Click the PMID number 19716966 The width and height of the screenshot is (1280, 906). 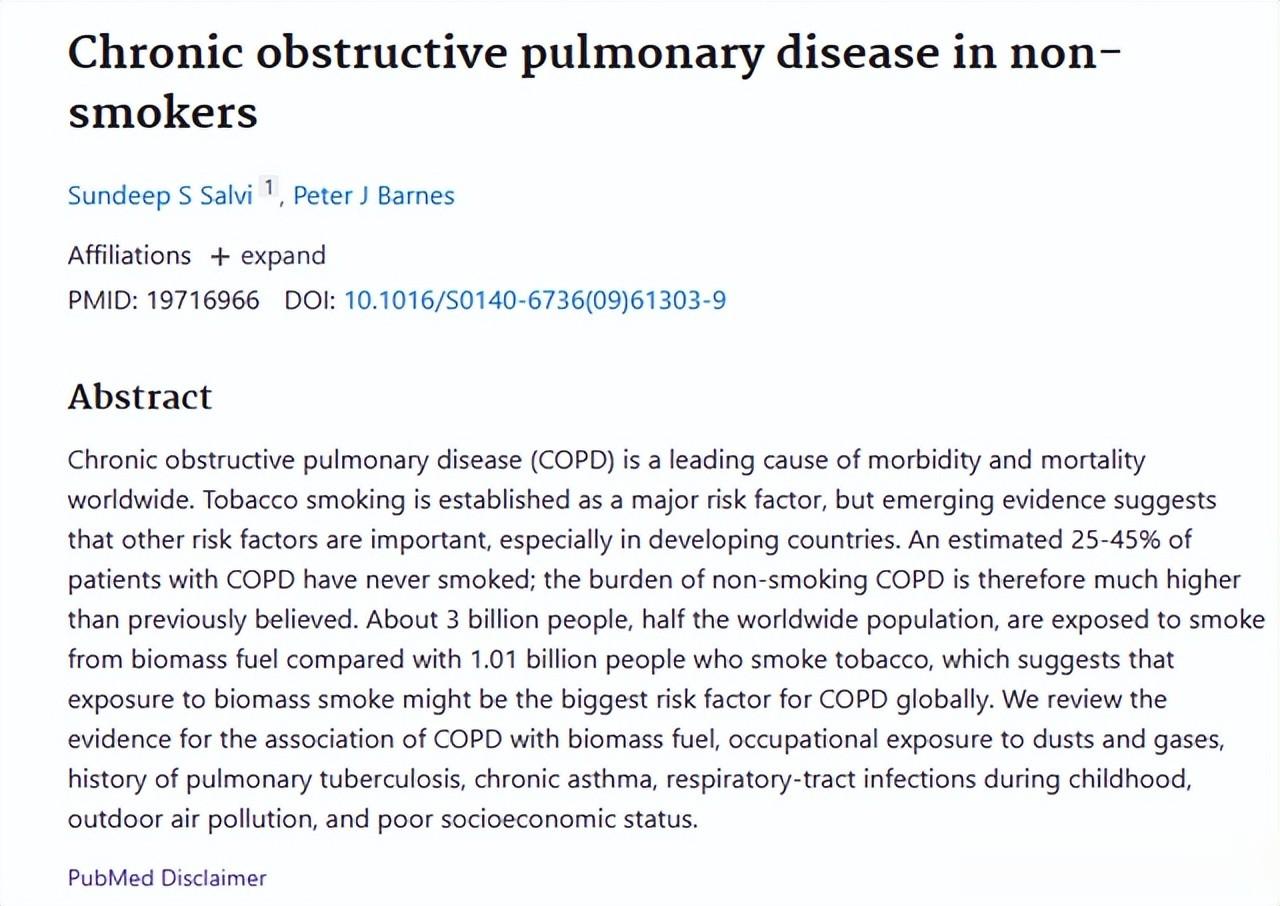tap(203, 300)
